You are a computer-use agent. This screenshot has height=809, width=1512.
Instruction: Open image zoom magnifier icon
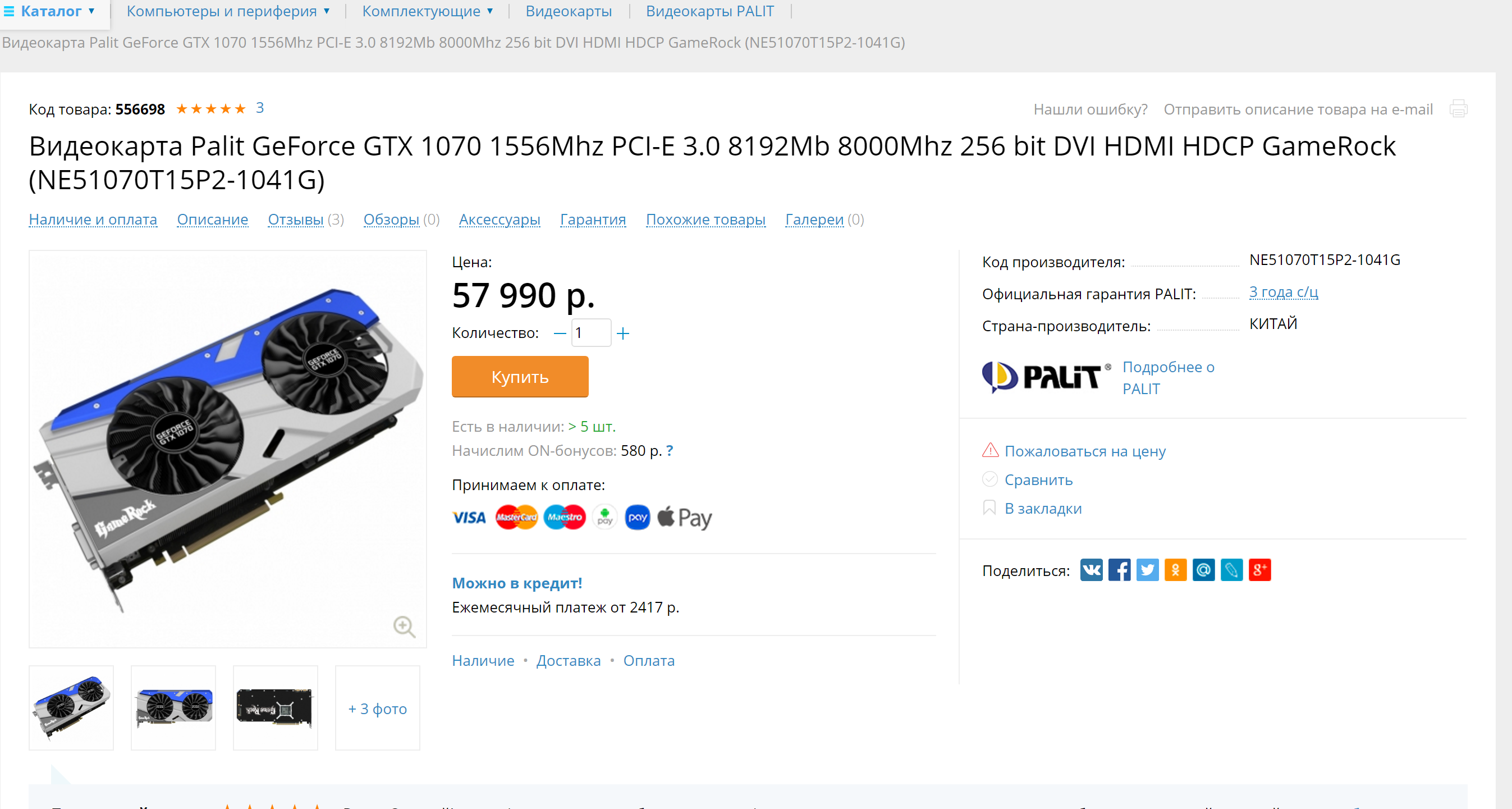click(x=404, y=627)
